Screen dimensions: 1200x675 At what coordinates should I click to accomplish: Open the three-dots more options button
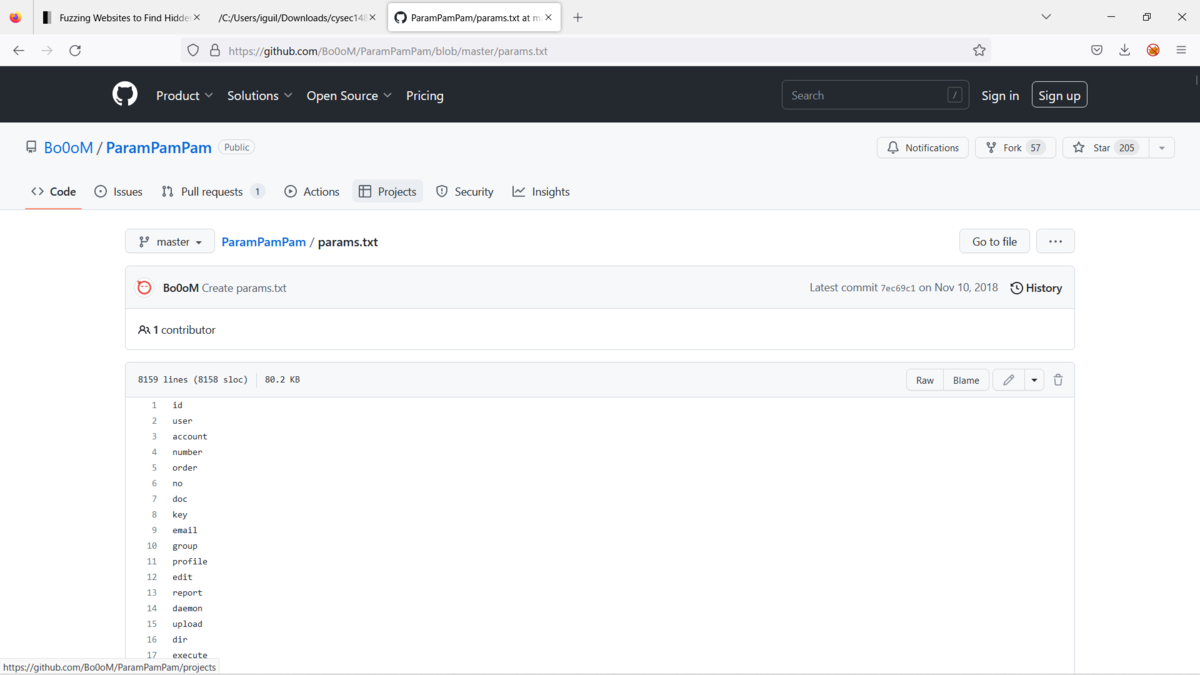pyautogui.click(x=1055, y=241)
